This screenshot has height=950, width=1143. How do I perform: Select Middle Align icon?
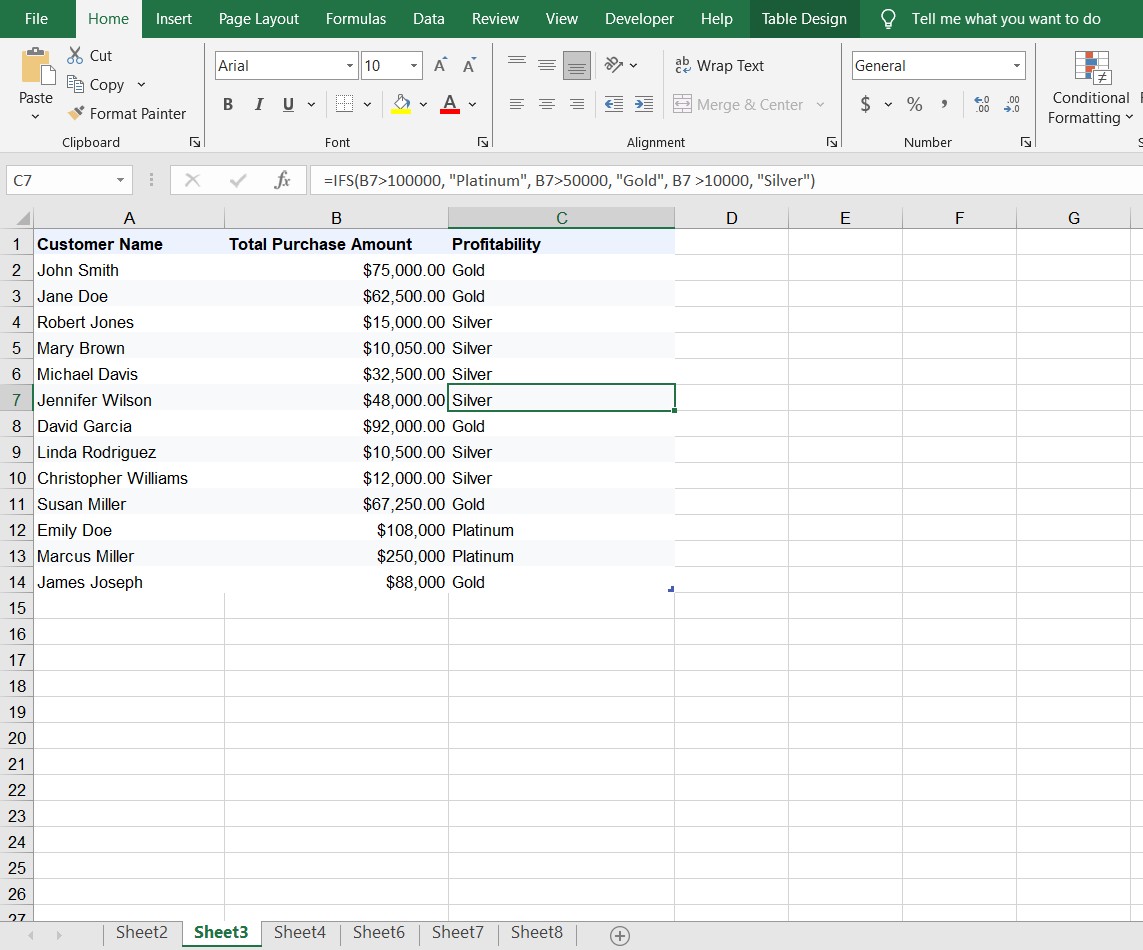click(547, 66)
